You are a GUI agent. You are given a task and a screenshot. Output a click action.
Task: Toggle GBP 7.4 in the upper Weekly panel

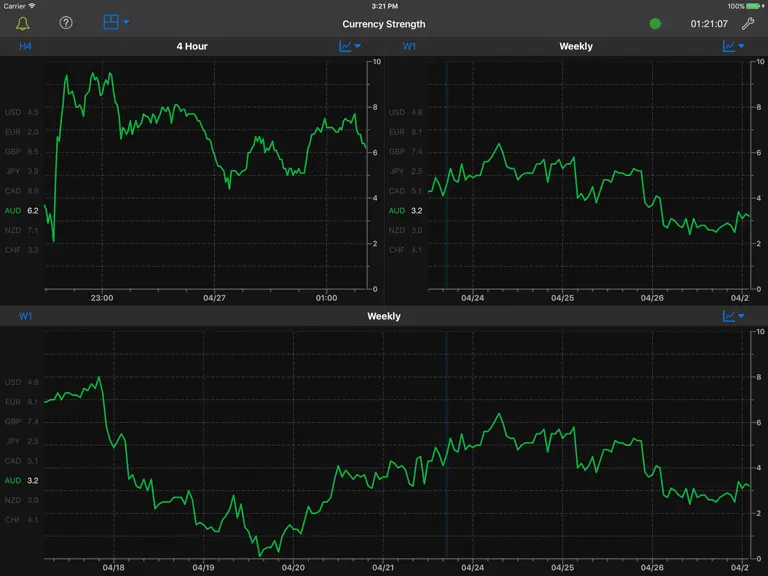coord(406,151)
